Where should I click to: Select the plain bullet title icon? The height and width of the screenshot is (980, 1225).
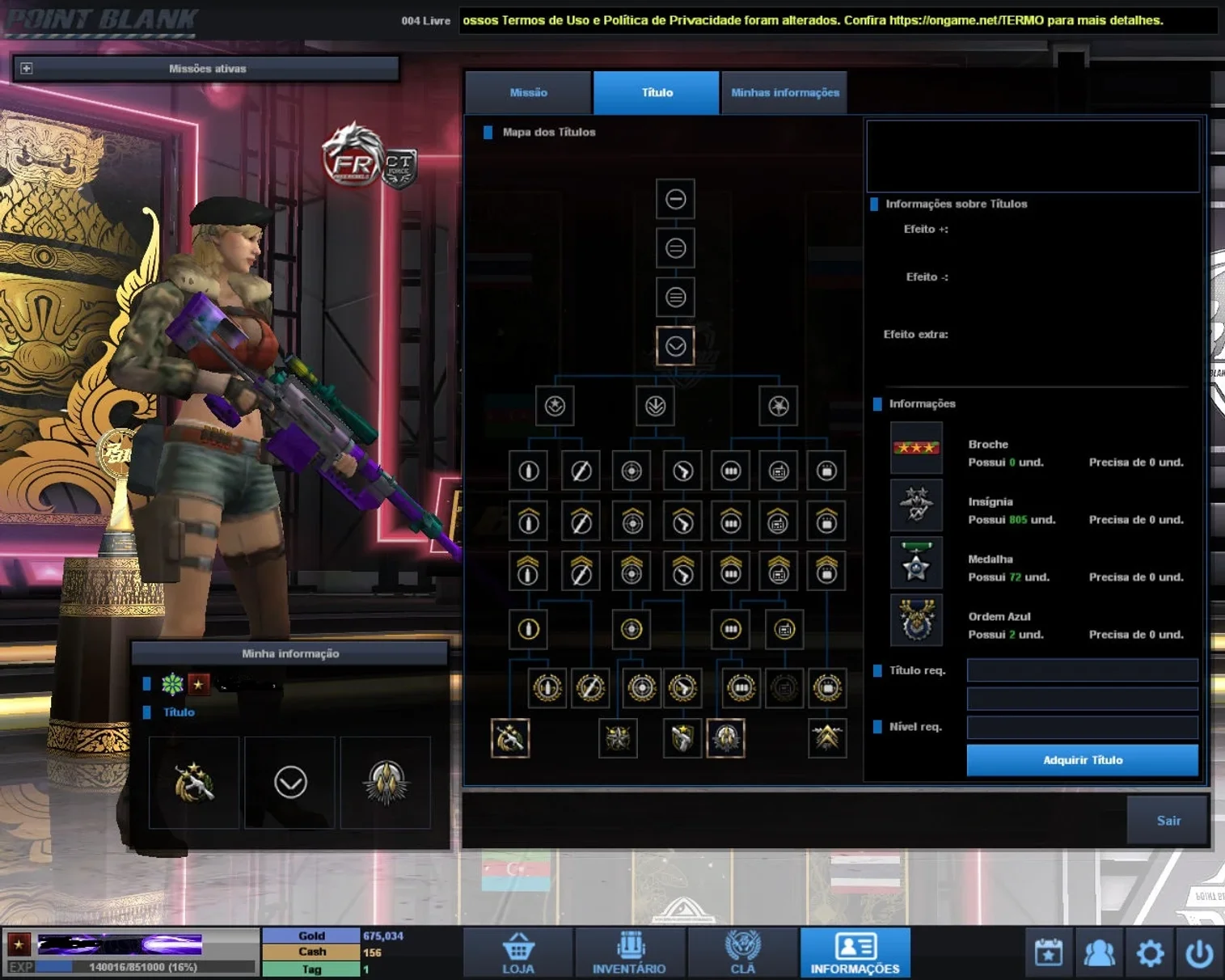(x=528, y=471)
